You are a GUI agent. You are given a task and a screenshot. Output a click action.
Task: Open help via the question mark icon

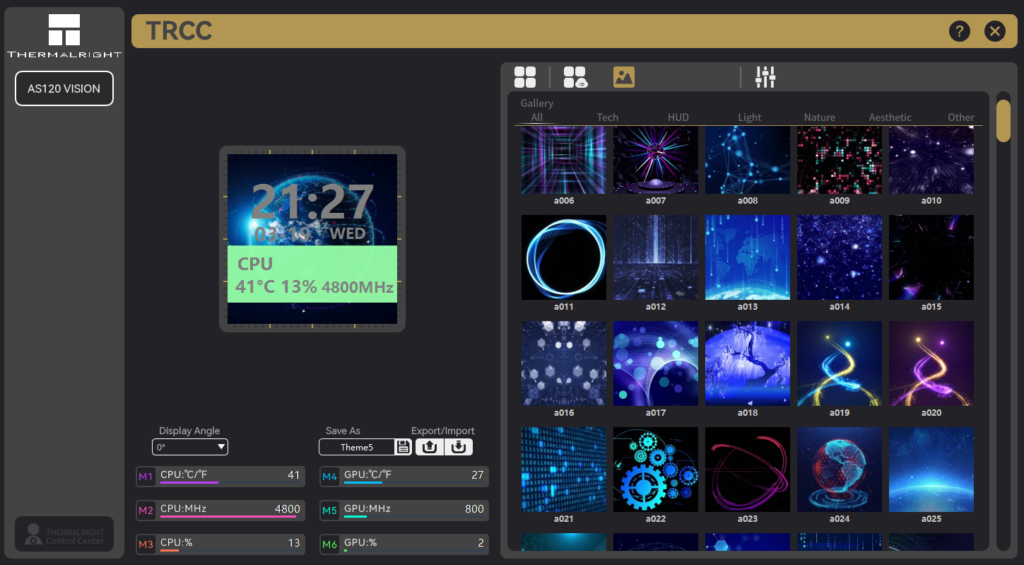pyautogui.click(x=959, y=31)
